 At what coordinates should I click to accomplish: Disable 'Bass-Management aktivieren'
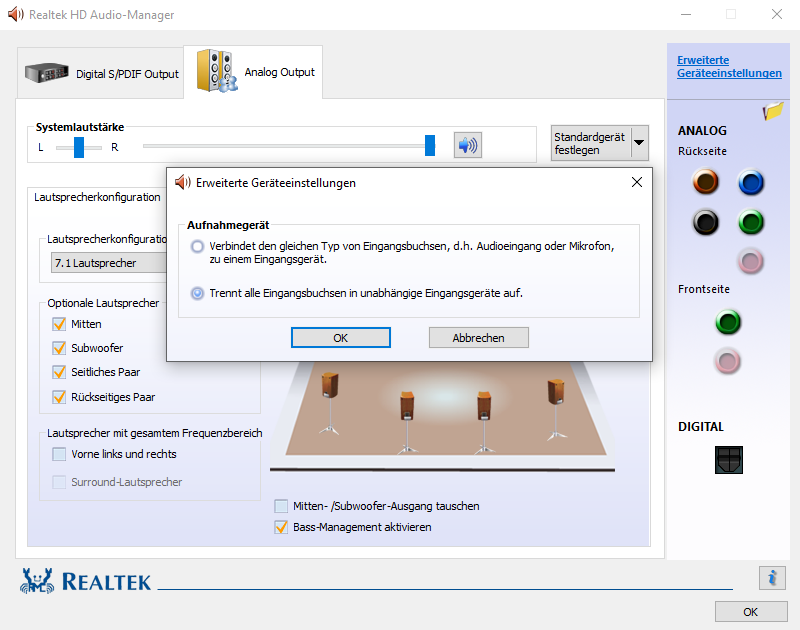pos(281,527)
